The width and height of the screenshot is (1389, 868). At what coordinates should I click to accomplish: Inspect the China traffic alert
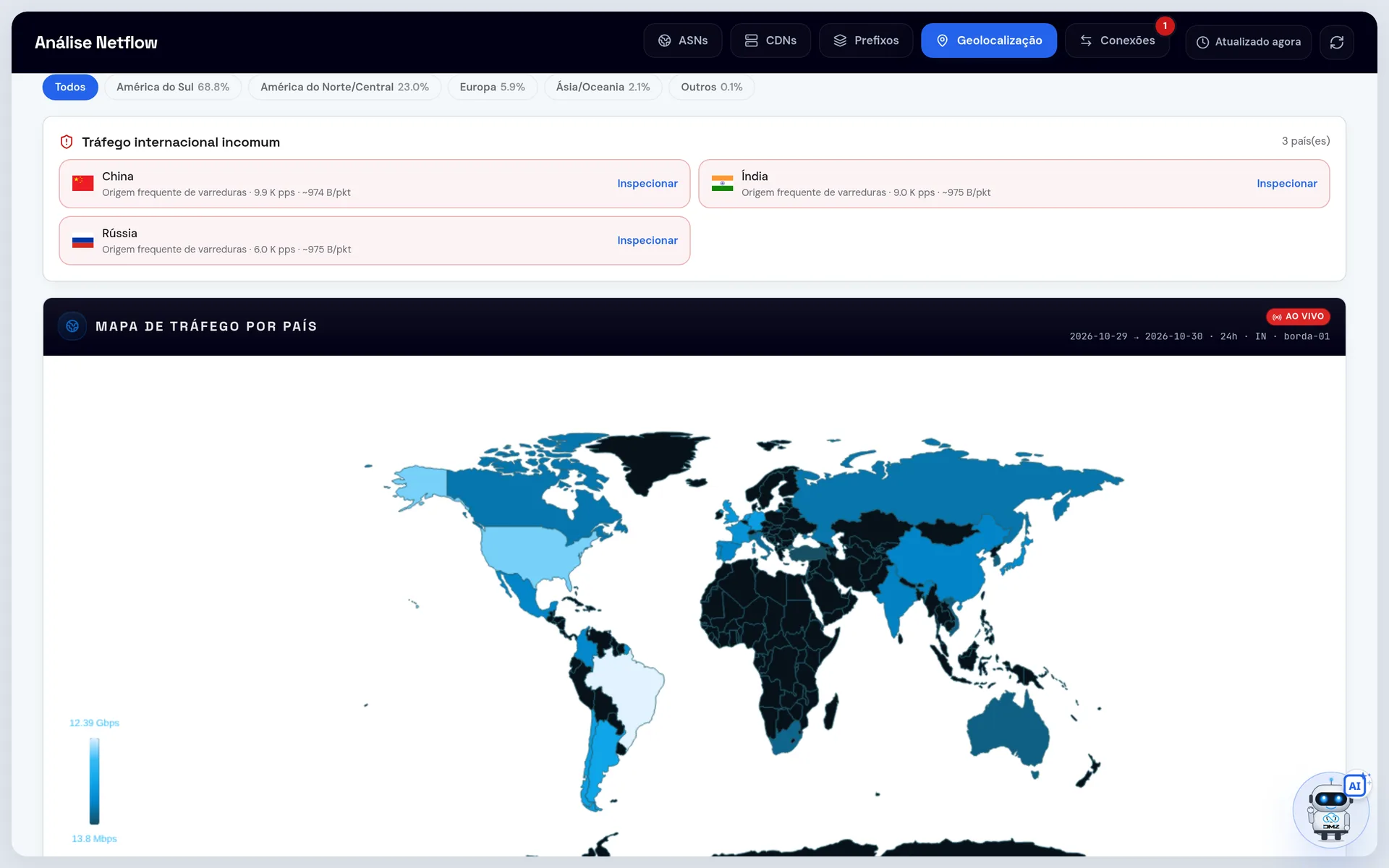(x=647, y=184)
